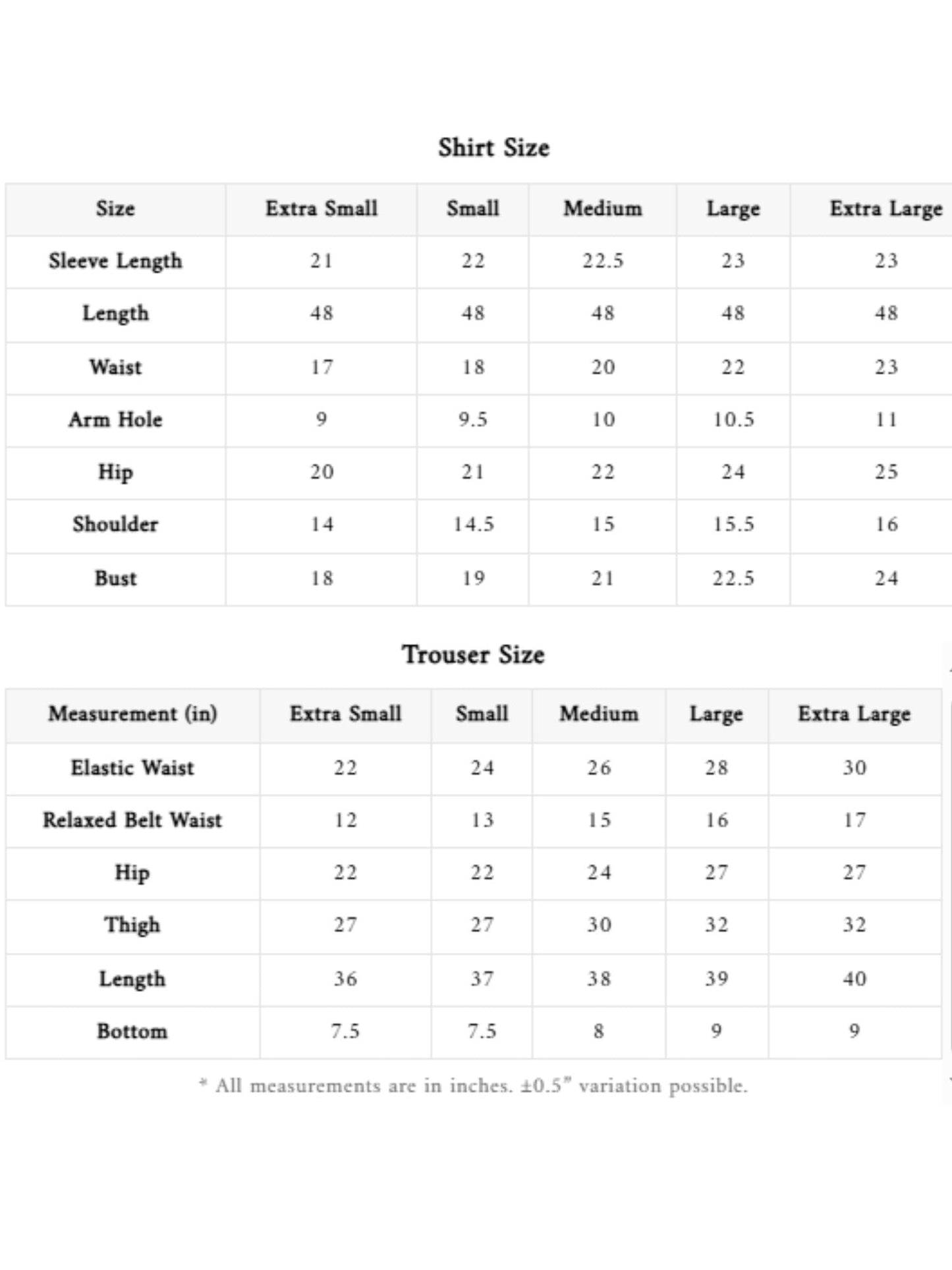This screenshot has height=1270, width=952.
Task: Select the Bottom row label
Action: tap(132, 1031)
